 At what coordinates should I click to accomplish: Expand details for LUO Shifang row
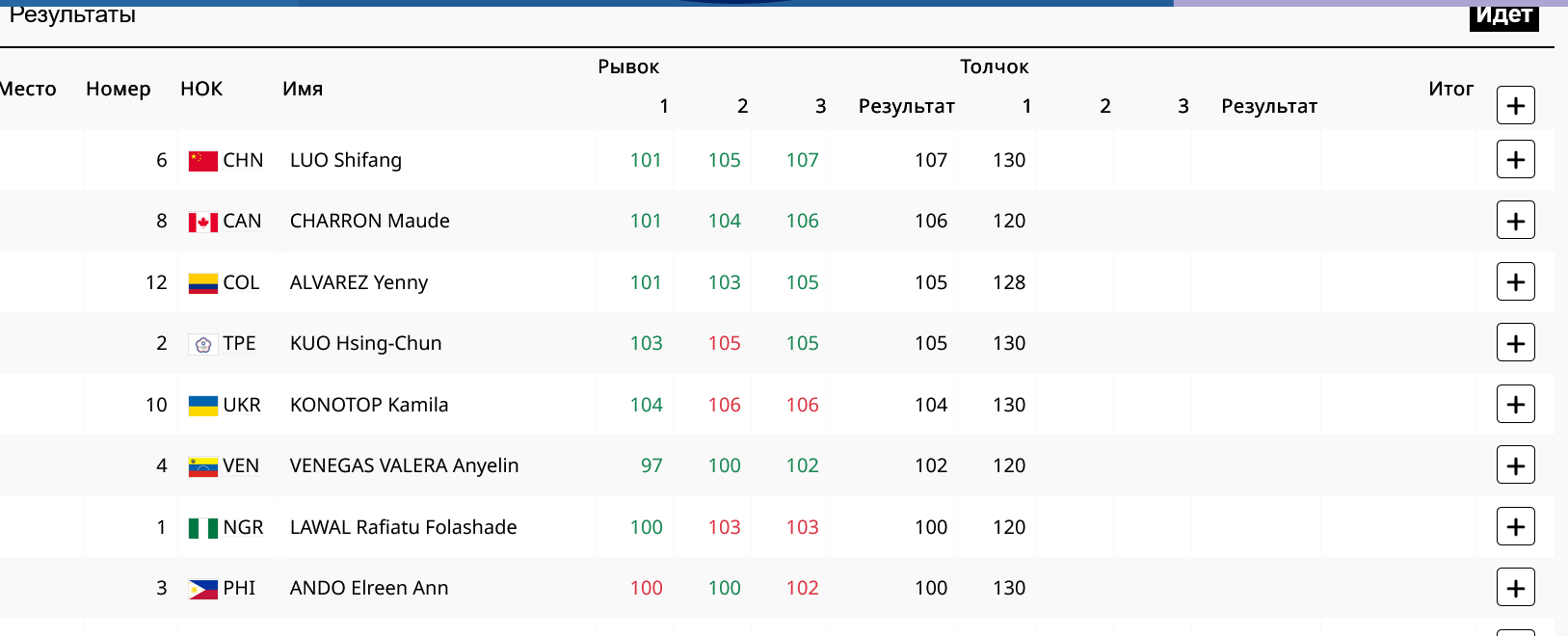coord(1515,160)
